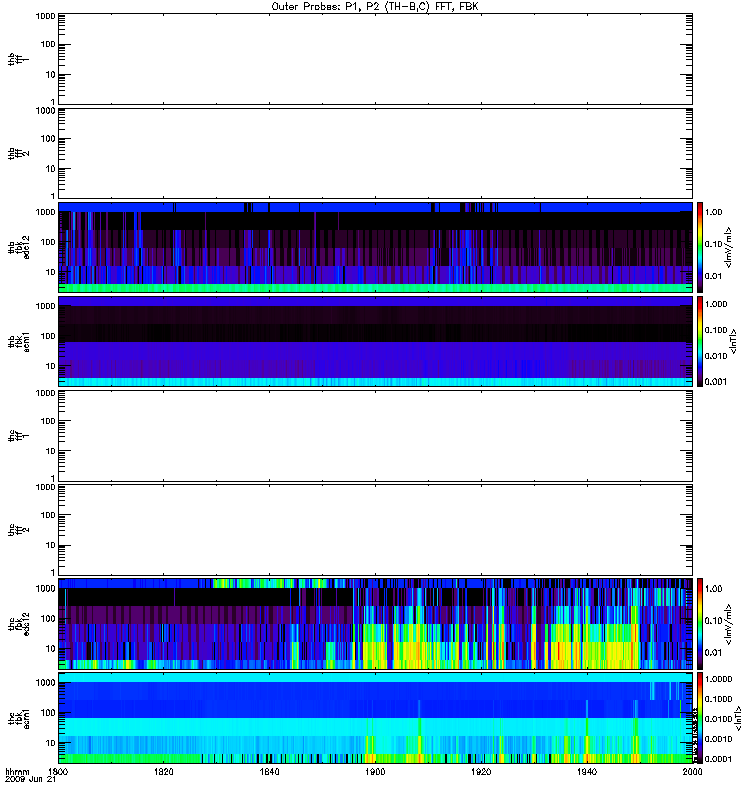Screen dimensions: 750x800
Task: Click the "hhmm" time format label
Action: pyautogui.click(x=17, y=773)
